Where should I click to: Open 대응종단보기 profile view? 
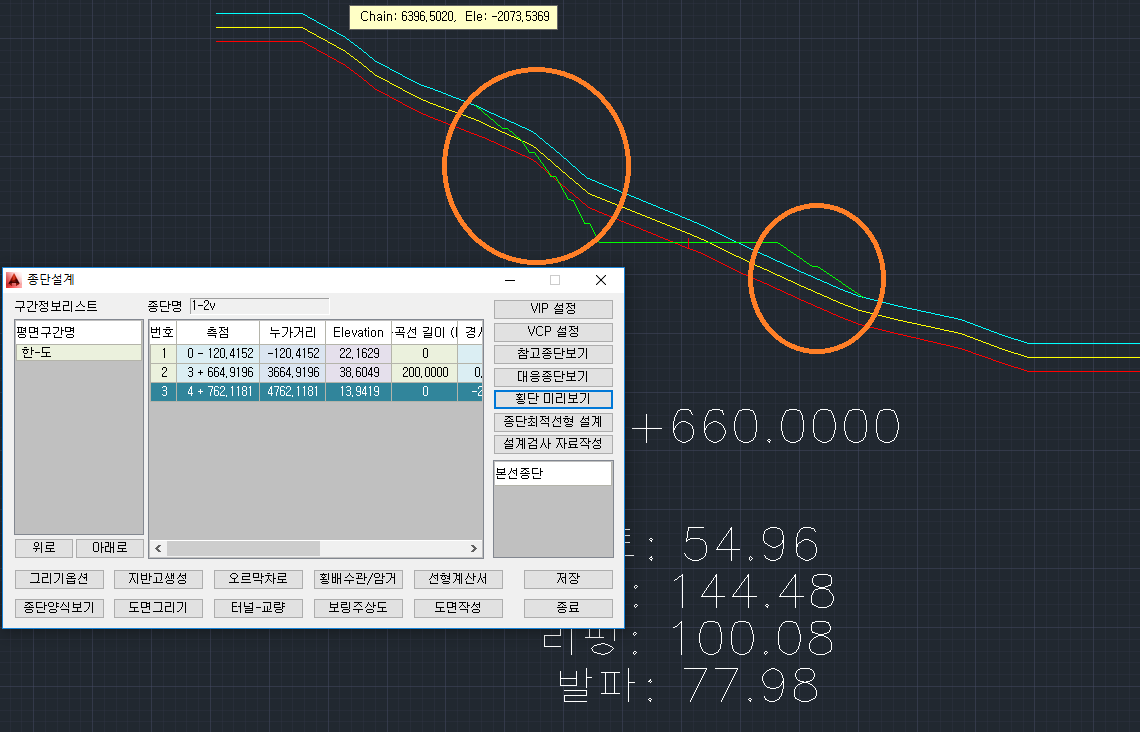553,377
